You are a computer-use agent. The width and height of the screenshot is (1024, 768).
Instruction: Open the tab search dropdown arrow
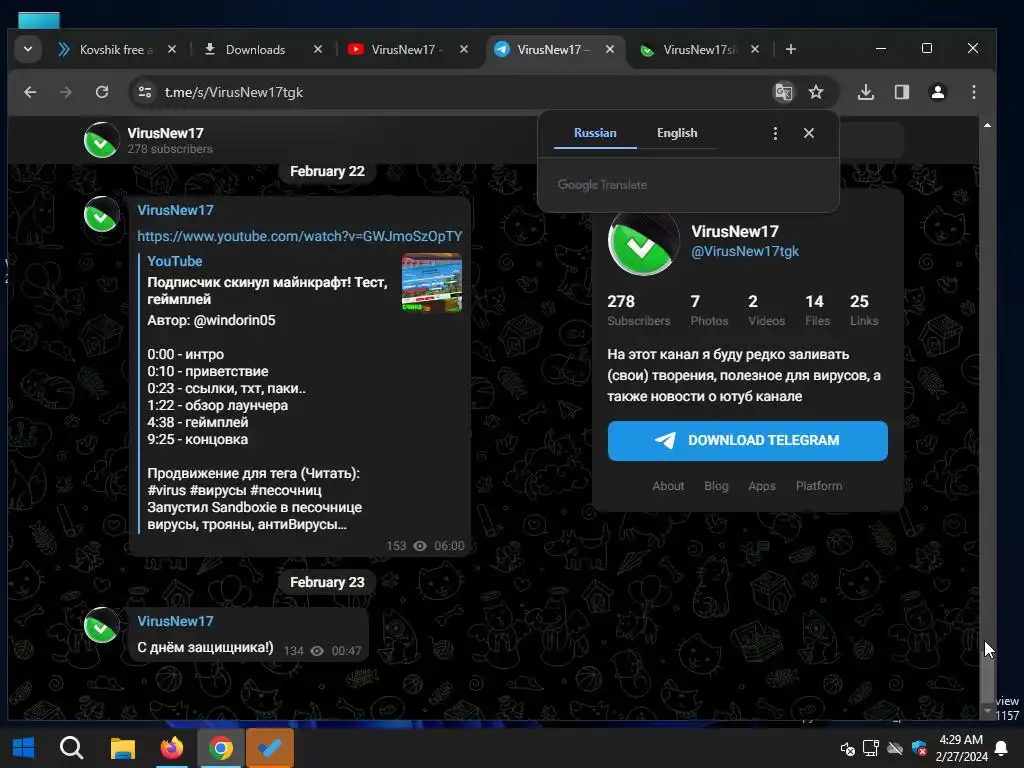click(x=27, y=49)
